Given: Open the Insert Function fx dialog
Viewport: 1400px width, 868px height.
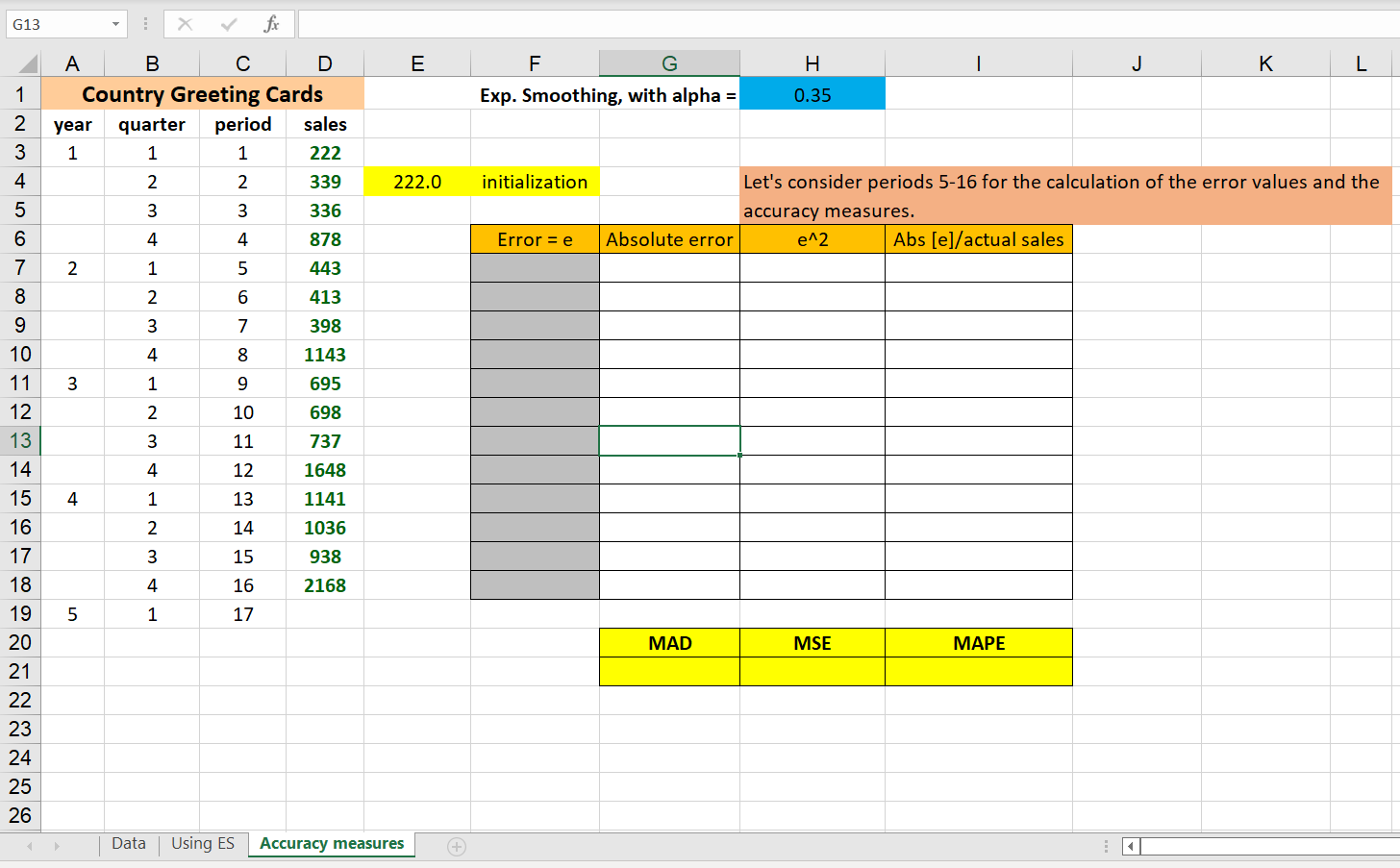Looking at the screenshot, I should [271, 24].
